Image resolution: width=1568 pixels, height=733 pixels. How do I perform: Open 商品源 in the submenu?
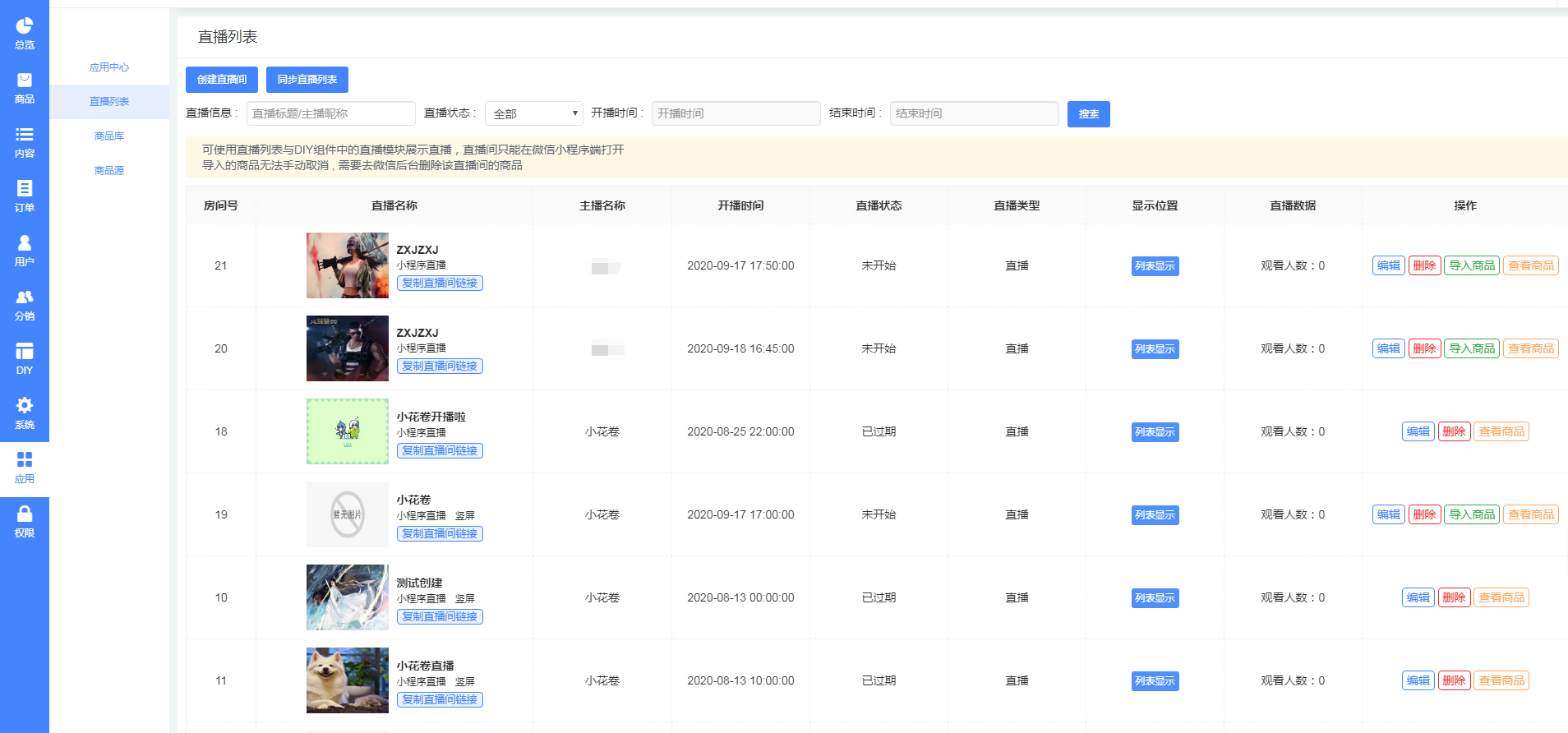109,171
